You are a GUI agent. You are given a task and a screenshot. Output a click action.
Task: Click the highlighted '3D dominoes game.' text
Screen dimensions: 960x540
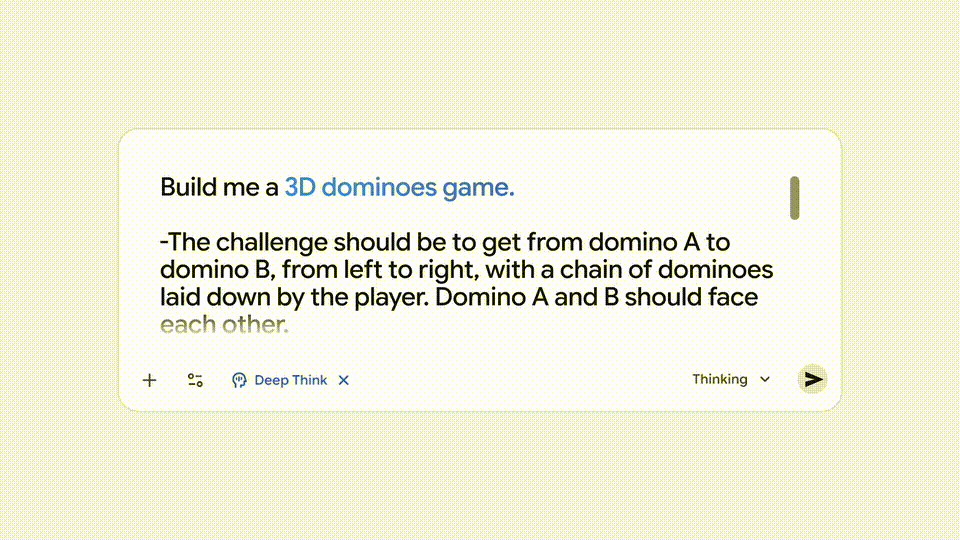click(x=399, y=187)
